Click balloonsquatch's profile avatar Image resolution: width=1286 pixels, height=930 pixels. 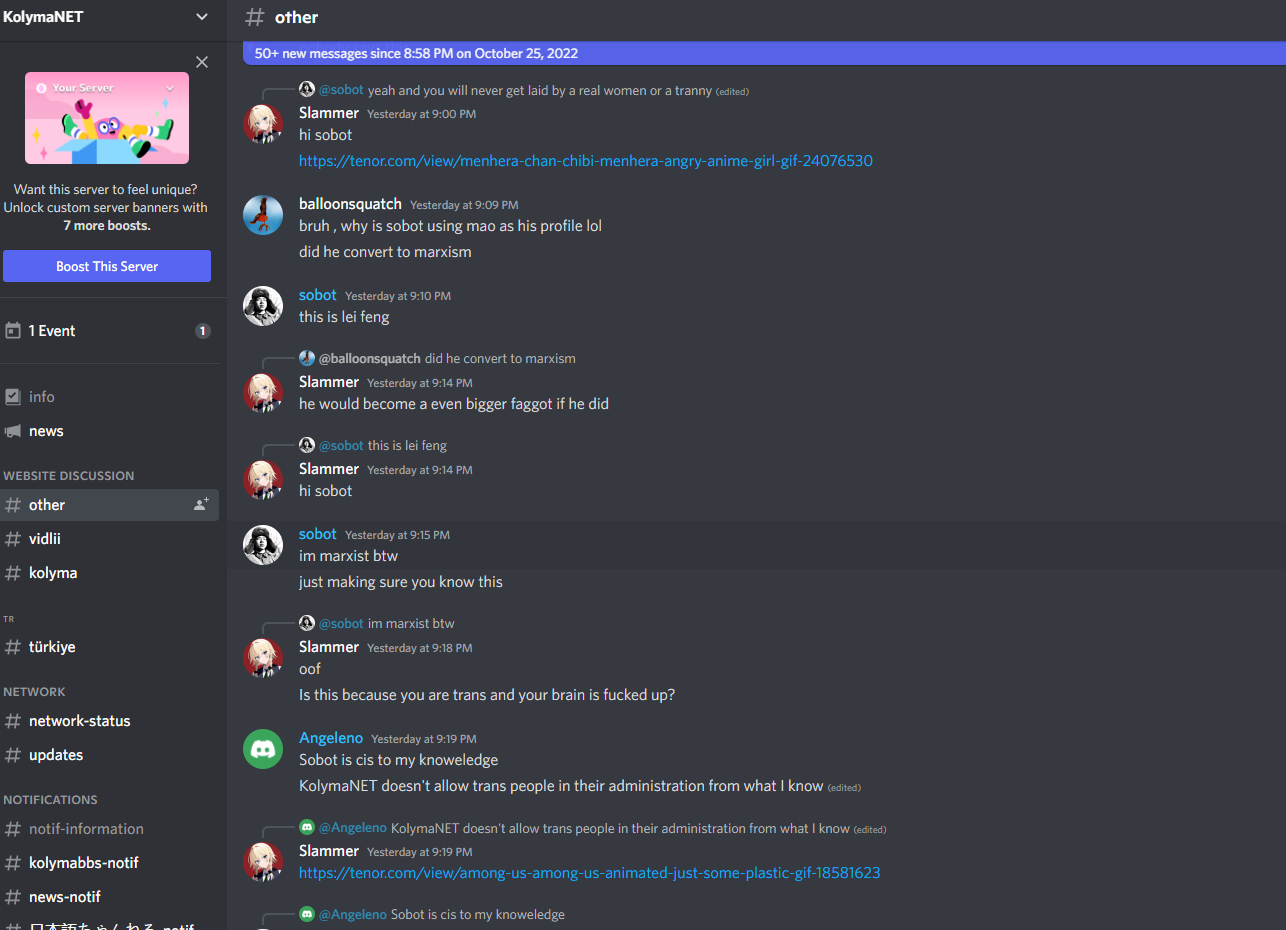pos(263,214)
